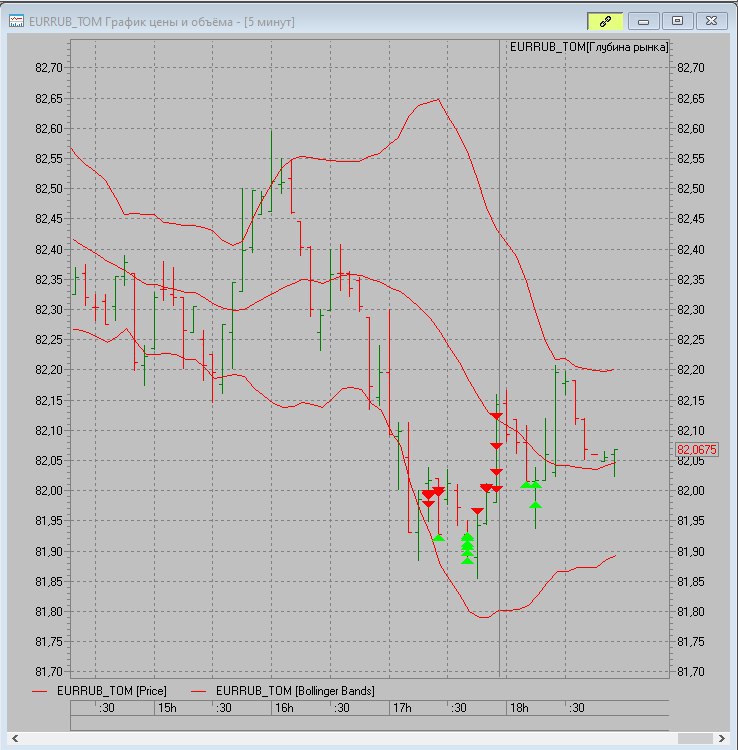Click the yellow chain link button
The height and width of the screenshot is (750, 738).
click(x=605, y=21)
